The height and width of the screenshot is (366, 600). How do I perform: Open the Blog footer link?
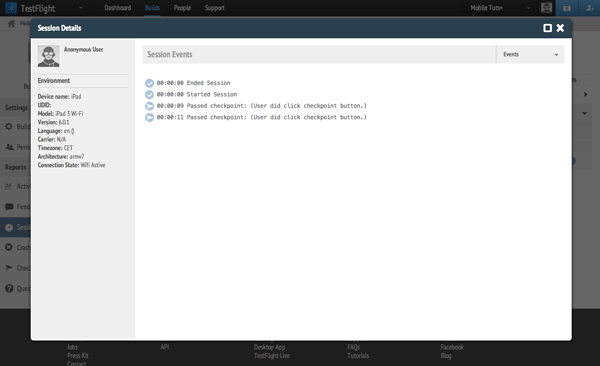(446, 356)
